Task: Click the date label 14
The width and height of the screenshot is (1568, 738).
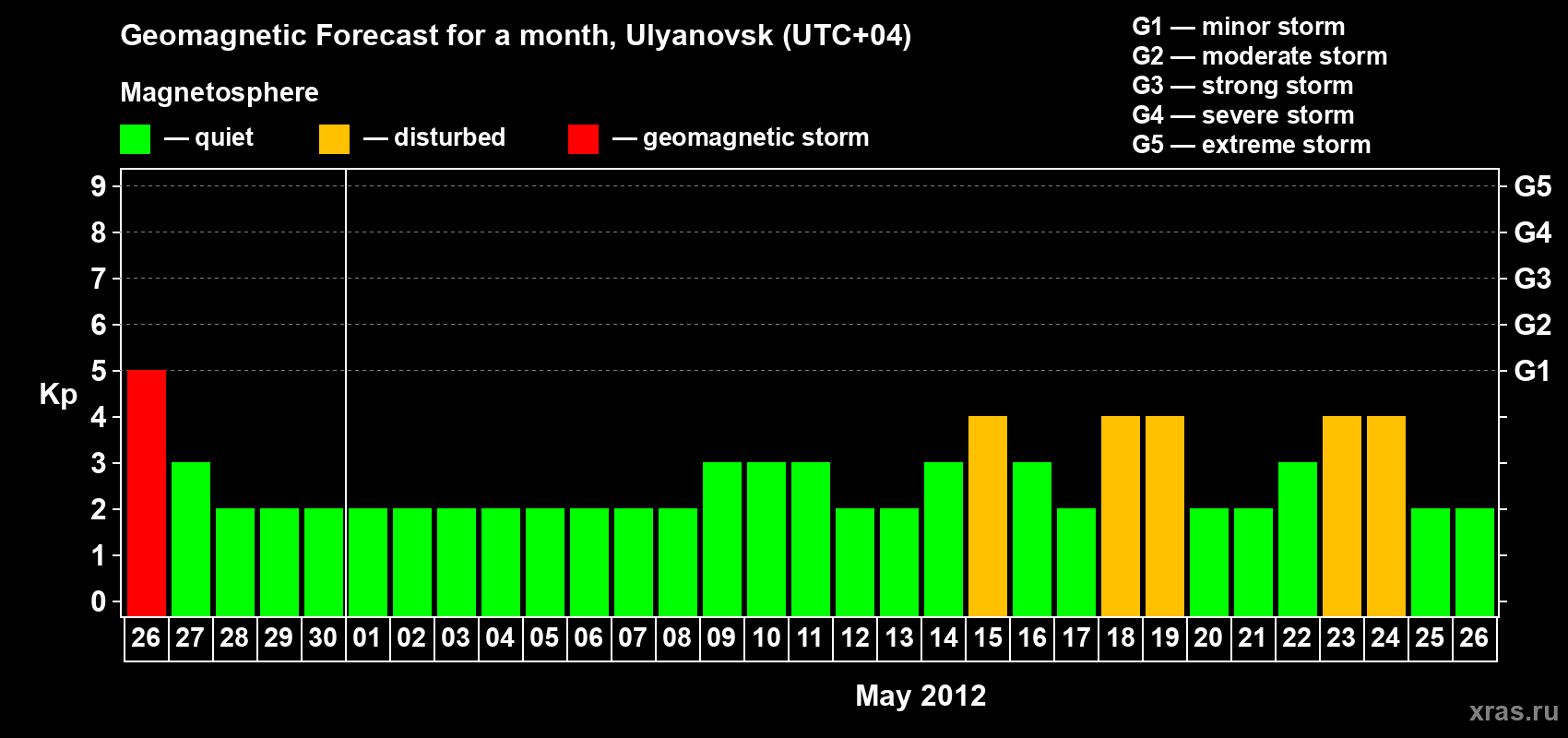Action: (x=944, y=638)
